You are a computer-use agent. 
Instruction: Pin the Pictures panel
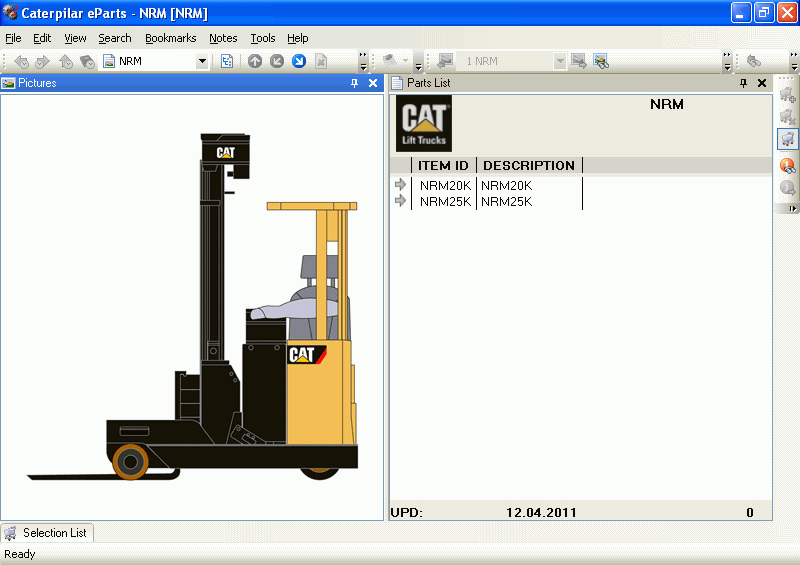(355, 83)
